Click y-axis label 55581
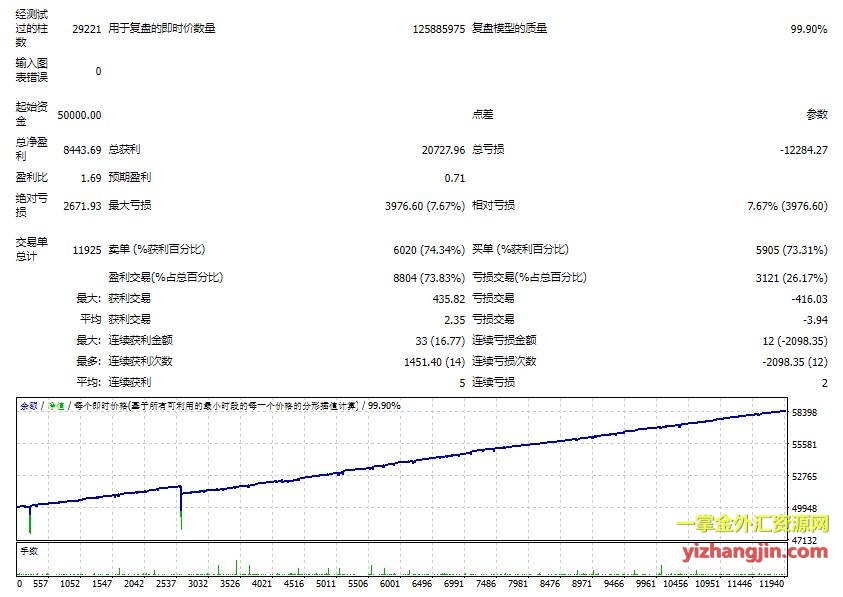Viewport: 843px width, 597px height. coord(804,444)
